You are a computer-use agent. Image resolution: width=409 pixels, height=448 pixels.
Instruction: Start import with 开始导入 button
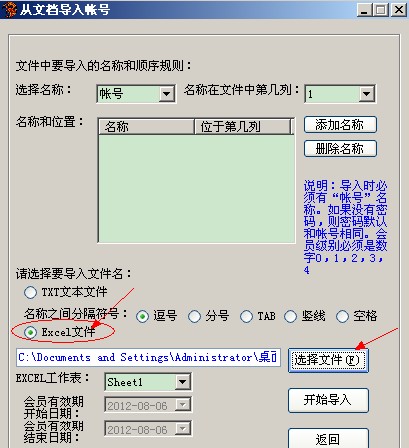click(x=328, y=400)
